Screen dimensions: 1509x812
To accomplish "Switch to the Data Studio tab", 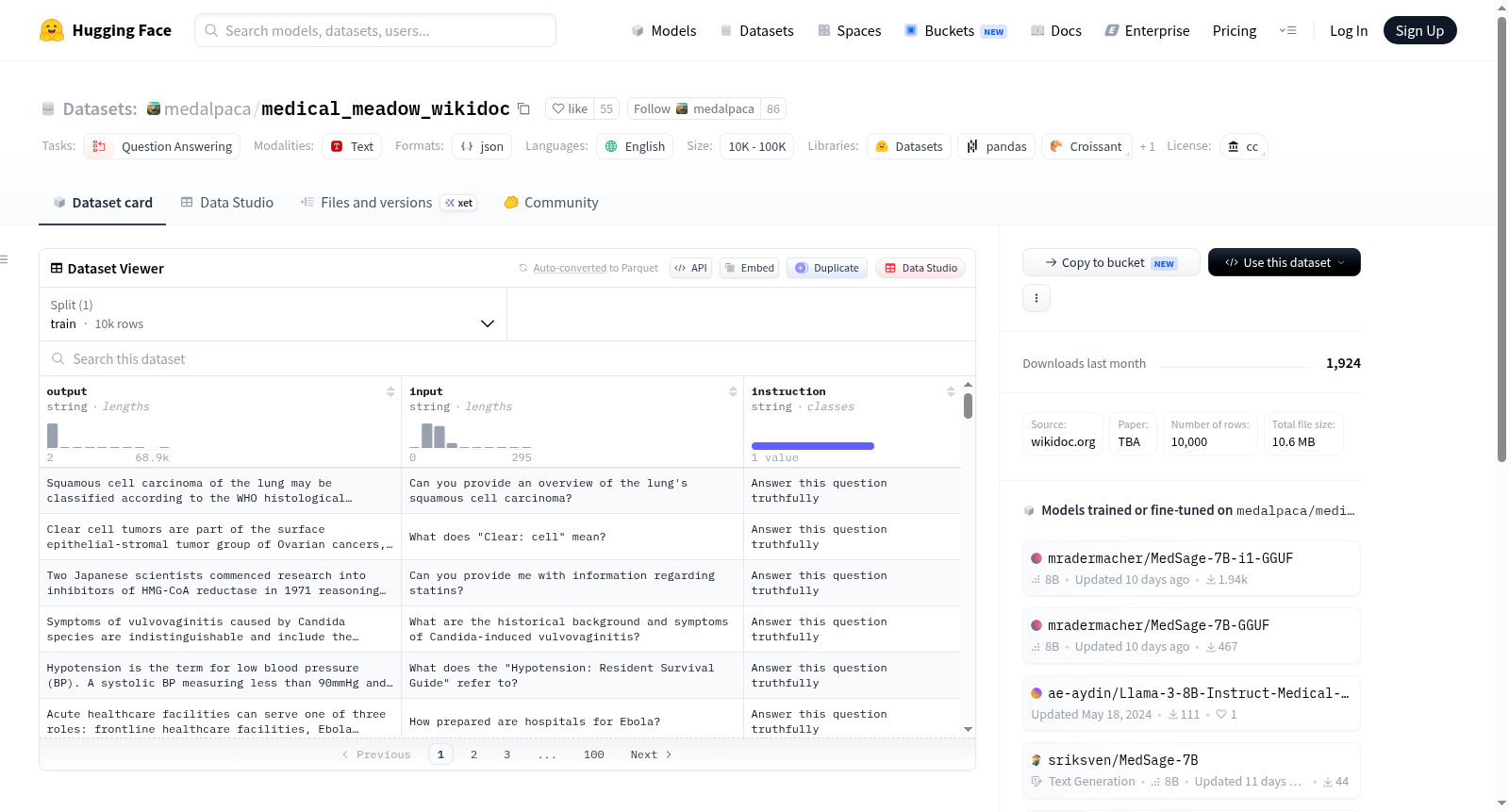I will [226, 202].
